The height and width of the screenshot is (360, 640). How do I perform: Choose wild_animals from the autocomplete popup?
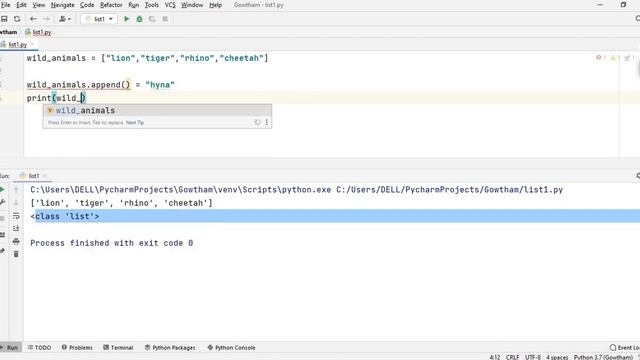coord(157,111)
